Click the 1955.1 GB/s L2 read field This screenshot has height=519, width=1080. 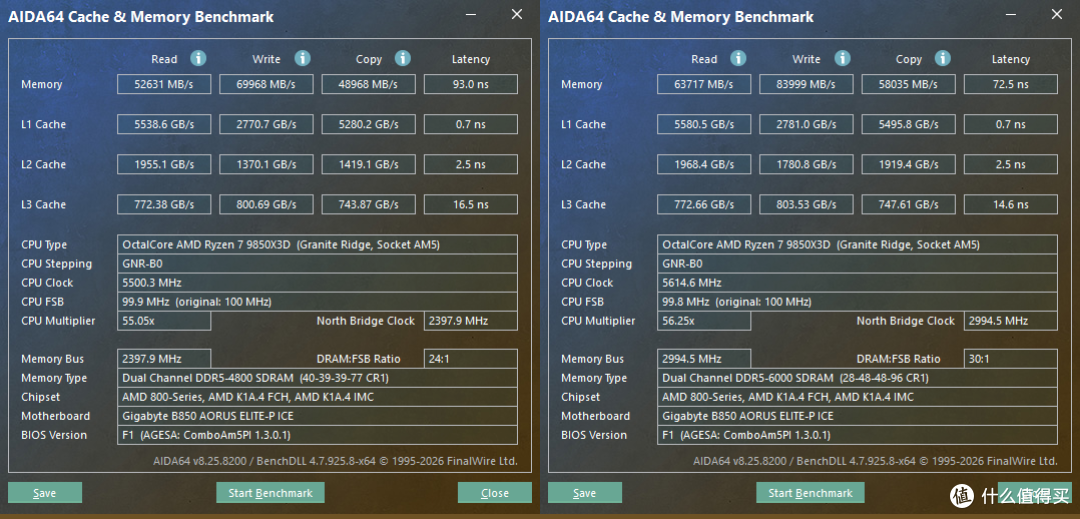(164, 165)
